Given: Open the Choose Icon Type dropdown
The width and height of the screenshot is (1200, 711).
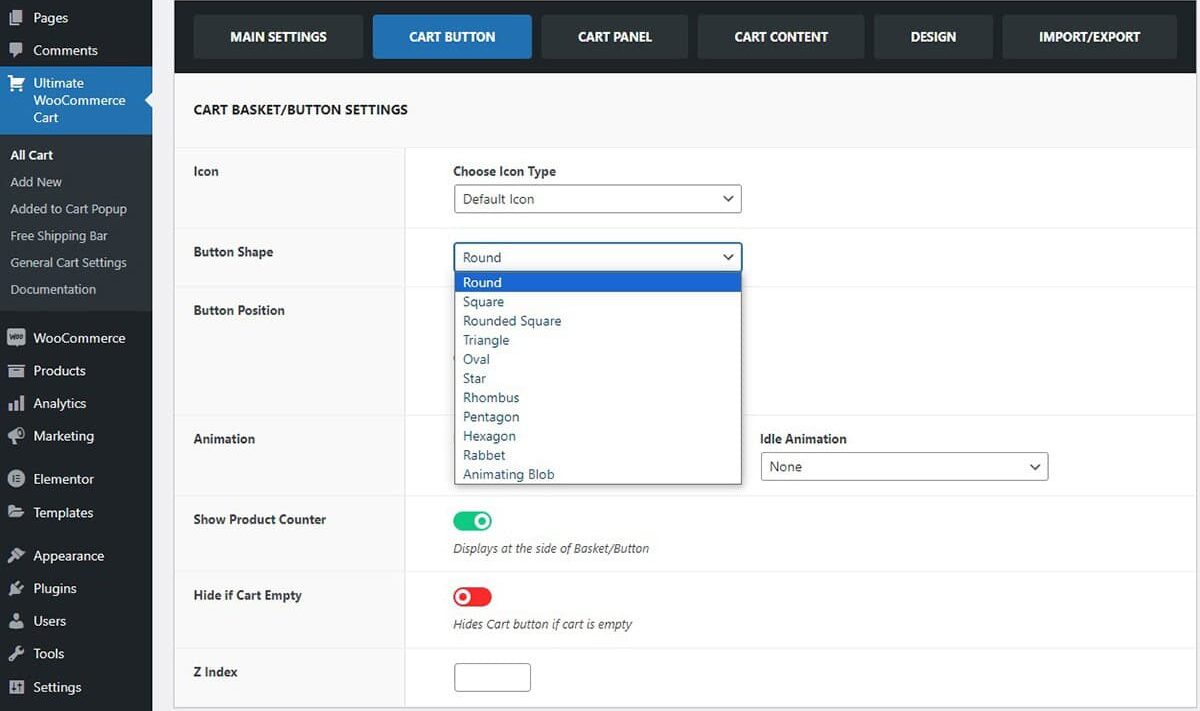Looking at the screenshot, I should 597,199.
